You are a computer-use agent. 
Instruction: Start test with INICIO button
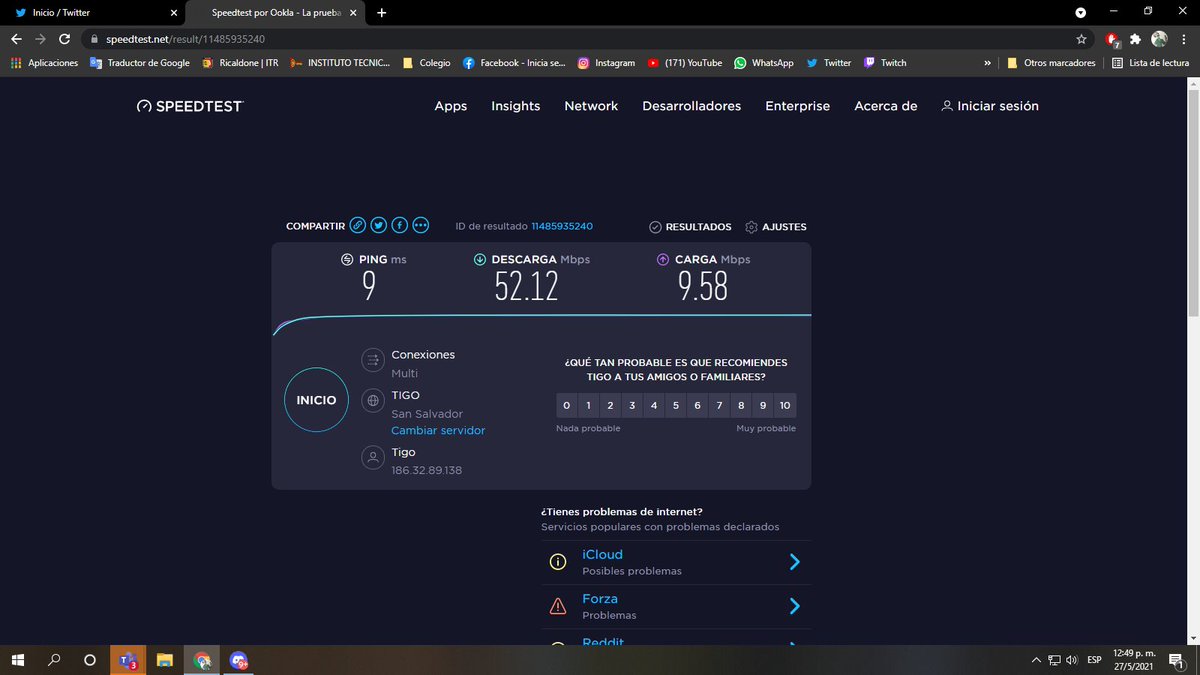(316, 400)
